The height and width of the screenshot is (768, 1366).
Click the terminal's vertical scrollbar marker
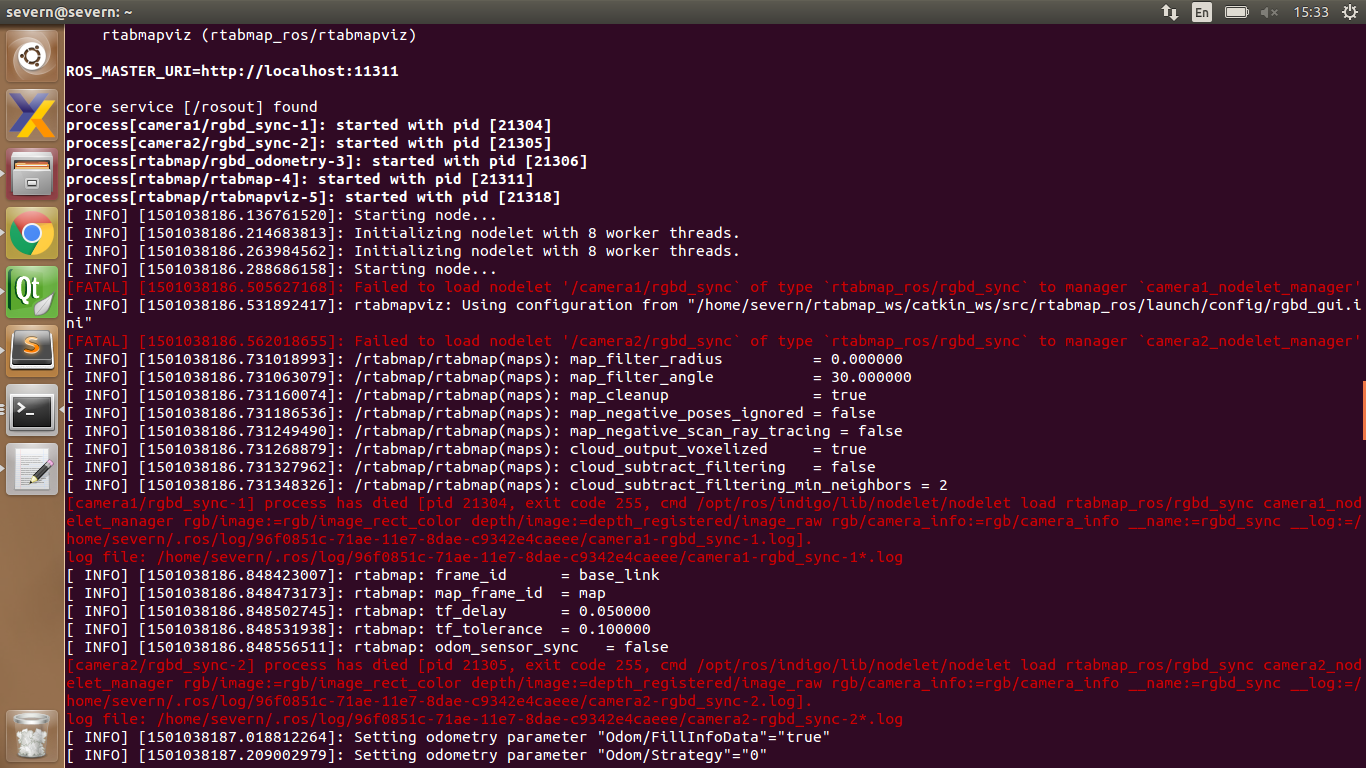[1363, 410]
